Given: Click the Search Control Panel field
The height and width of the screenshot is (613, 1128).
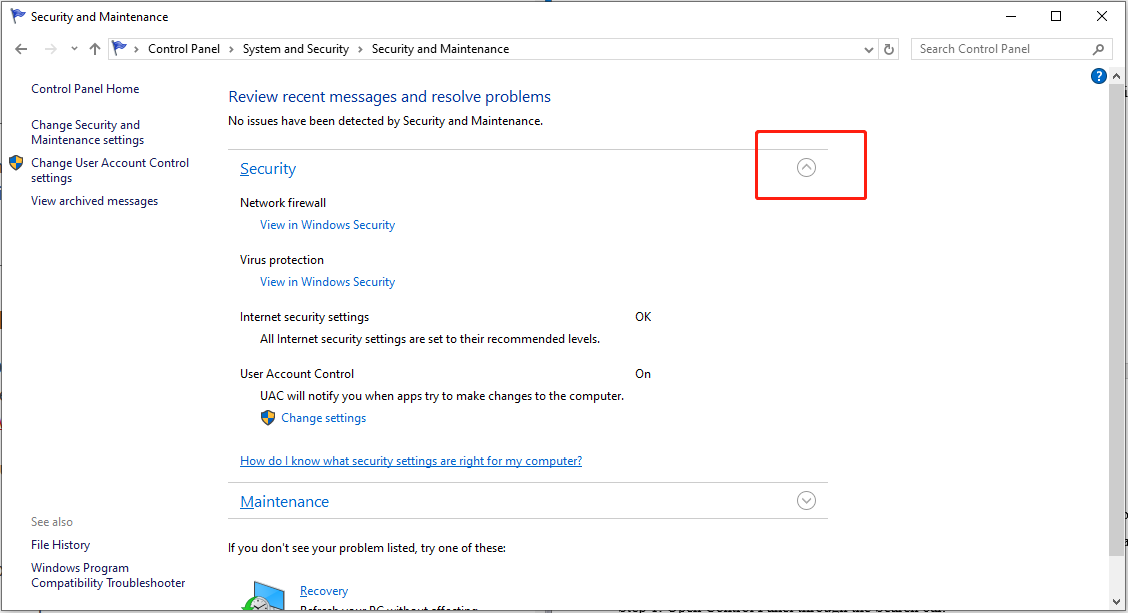Looking at the screenshot, I should click(1000, 49).
